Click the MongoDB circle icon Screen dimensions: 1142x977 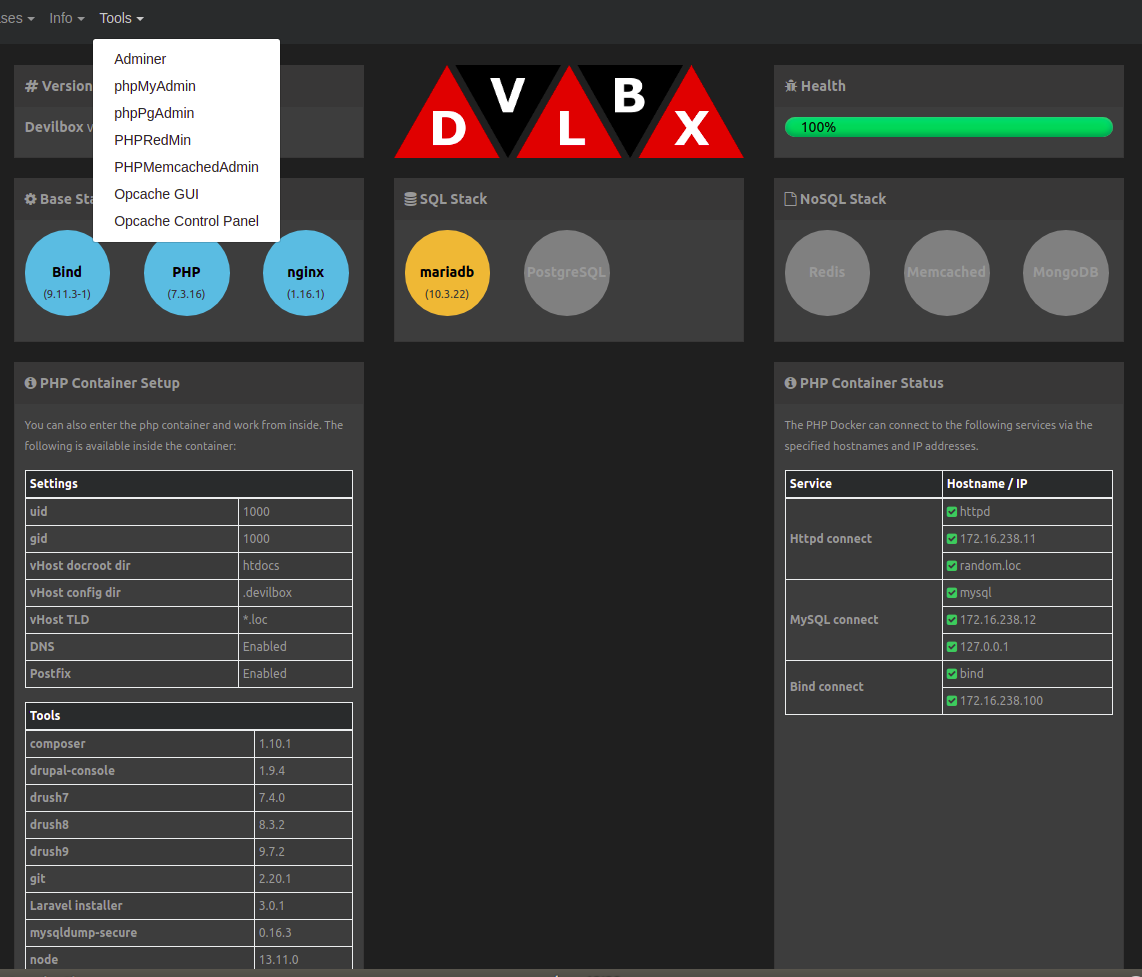coord(1065,272)
